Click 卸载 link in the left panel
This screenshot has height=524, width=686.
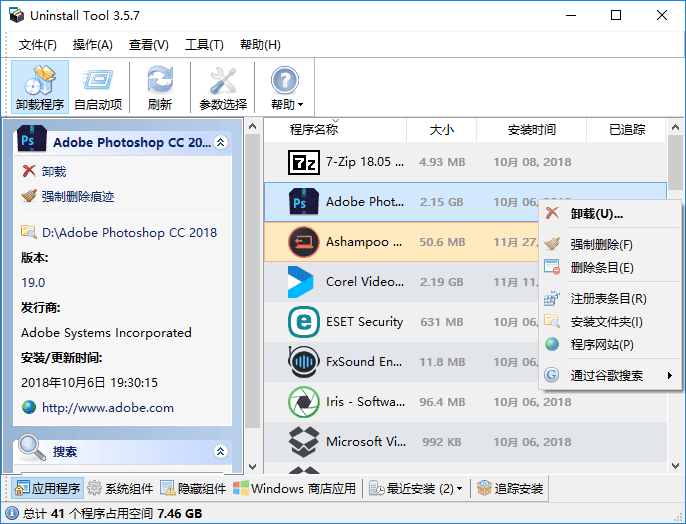pos(54,171)
